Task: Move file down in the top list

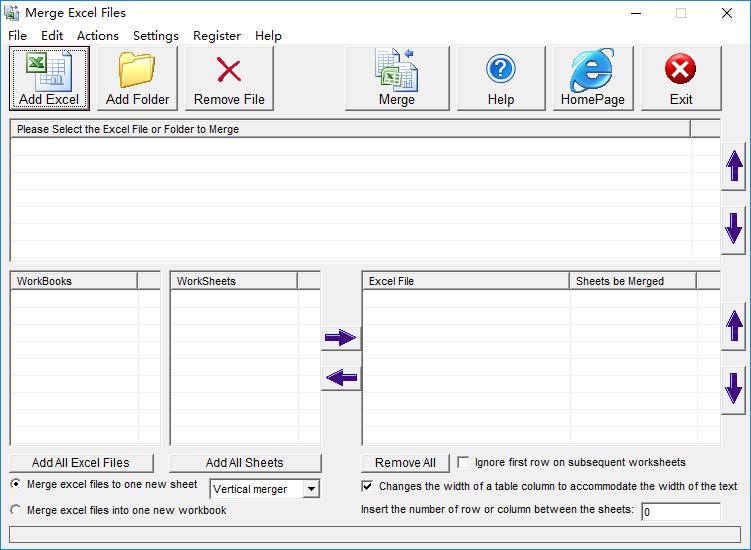Action: pos(734,230)
